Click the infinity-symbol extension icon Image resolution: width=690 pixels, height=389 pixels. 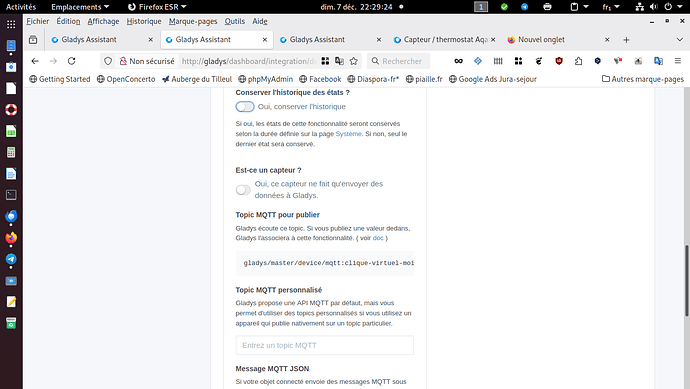(459, 61)
